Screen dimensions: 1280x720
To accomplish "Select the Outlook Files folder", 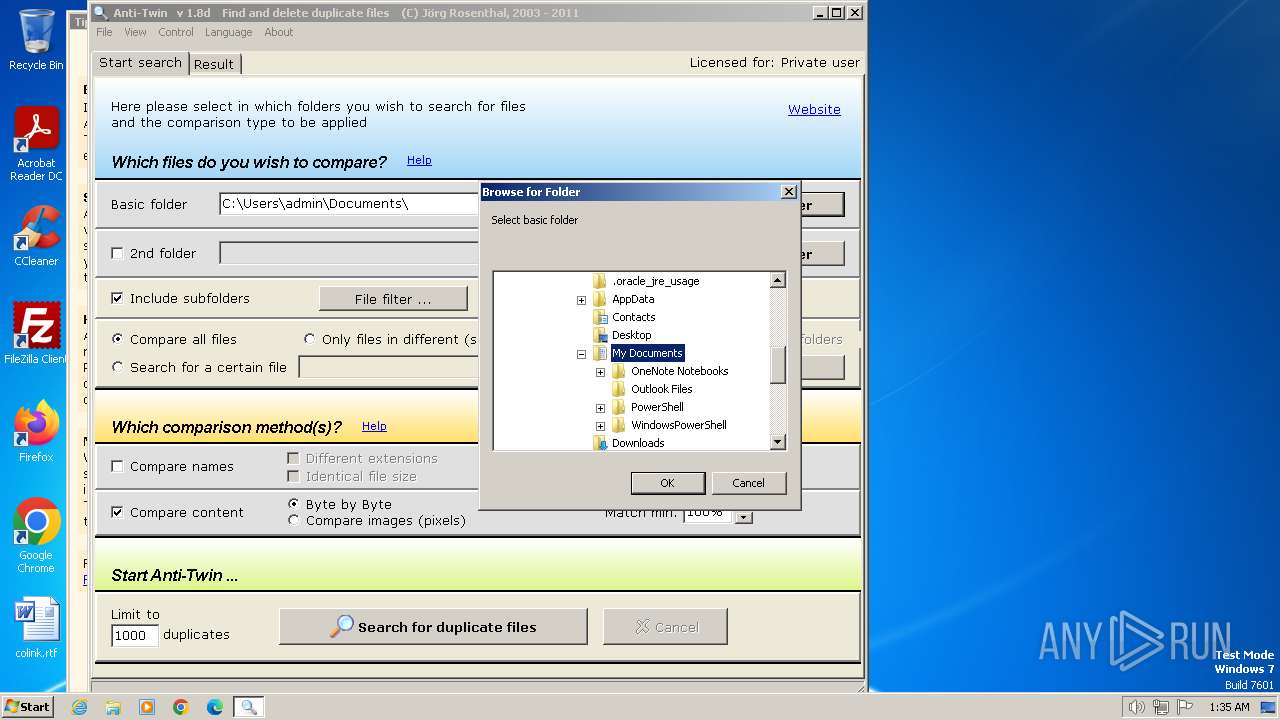I will coord(661,389).
